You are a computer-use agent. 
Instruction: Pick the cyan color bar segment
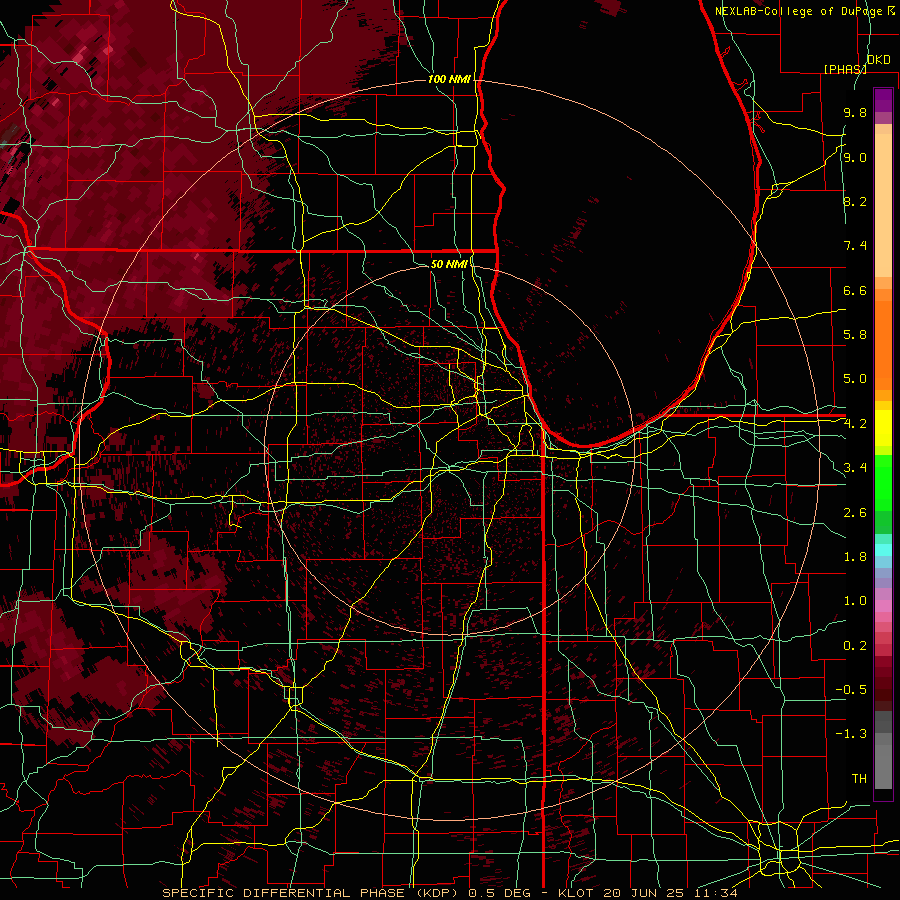point(883,550)
